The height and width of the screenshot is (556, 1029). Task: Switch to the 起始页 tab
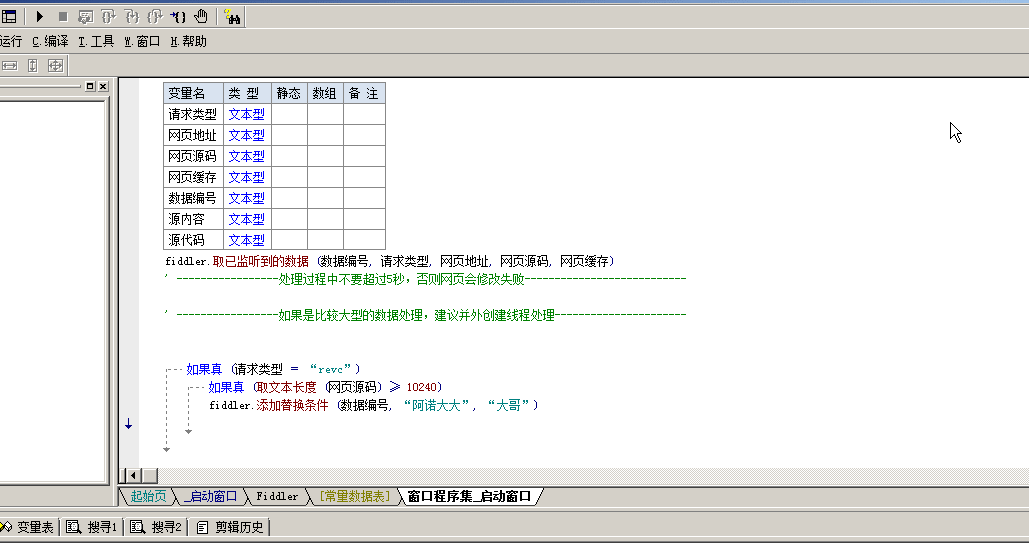148,496
